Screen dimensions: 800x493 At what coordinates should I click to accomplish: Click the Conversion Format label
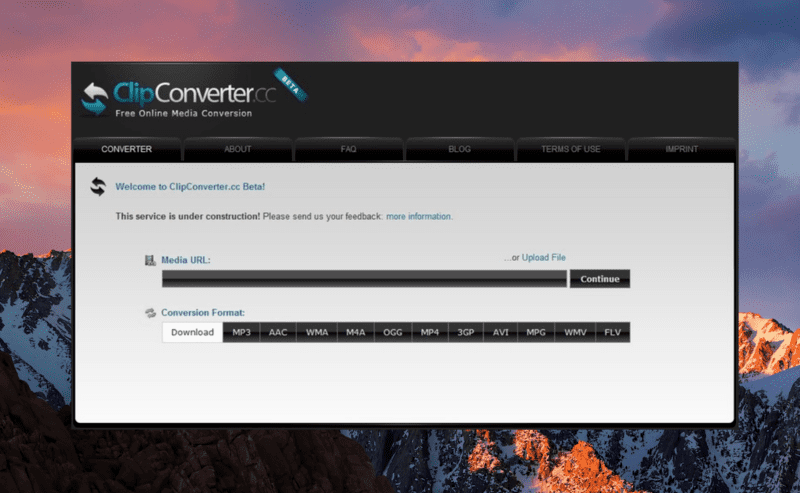[203, 313]
